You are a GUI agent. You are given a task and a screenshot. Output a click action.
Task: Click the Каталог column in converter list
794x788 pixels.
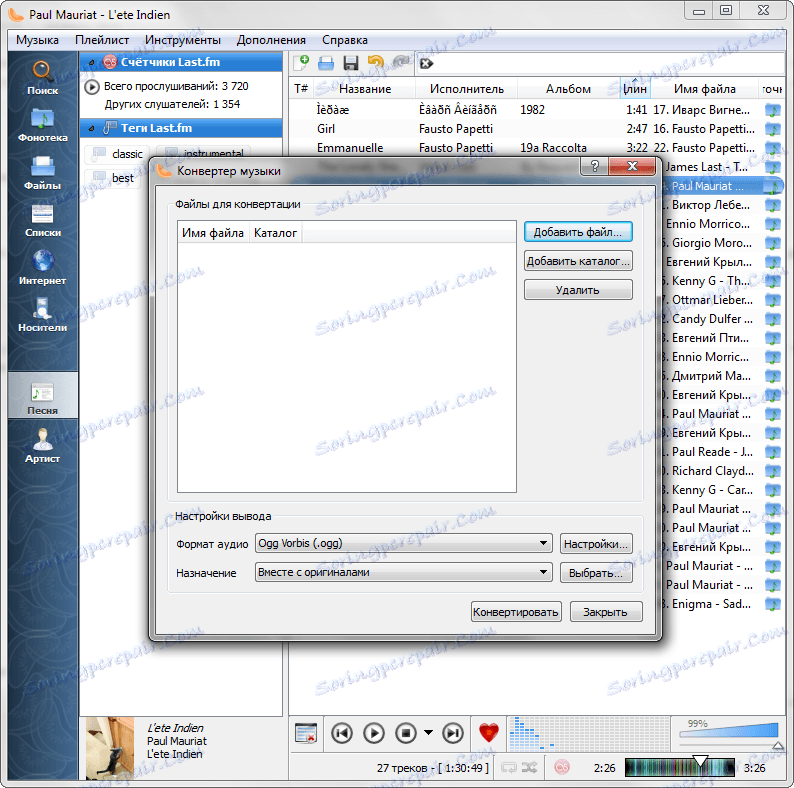[275, 233]
